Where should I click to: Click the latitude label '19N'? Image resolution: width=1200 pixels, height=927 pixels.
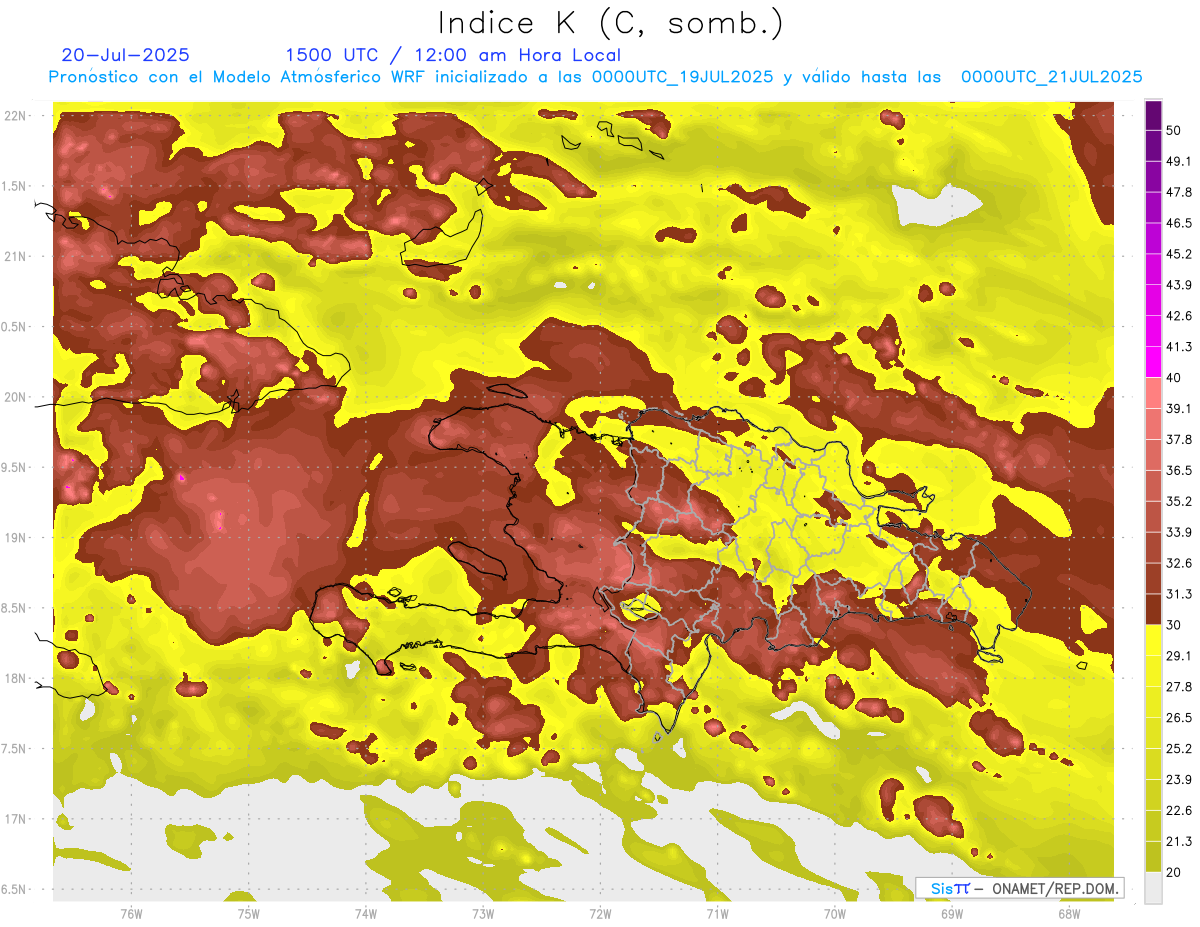(x=17, y=538)
